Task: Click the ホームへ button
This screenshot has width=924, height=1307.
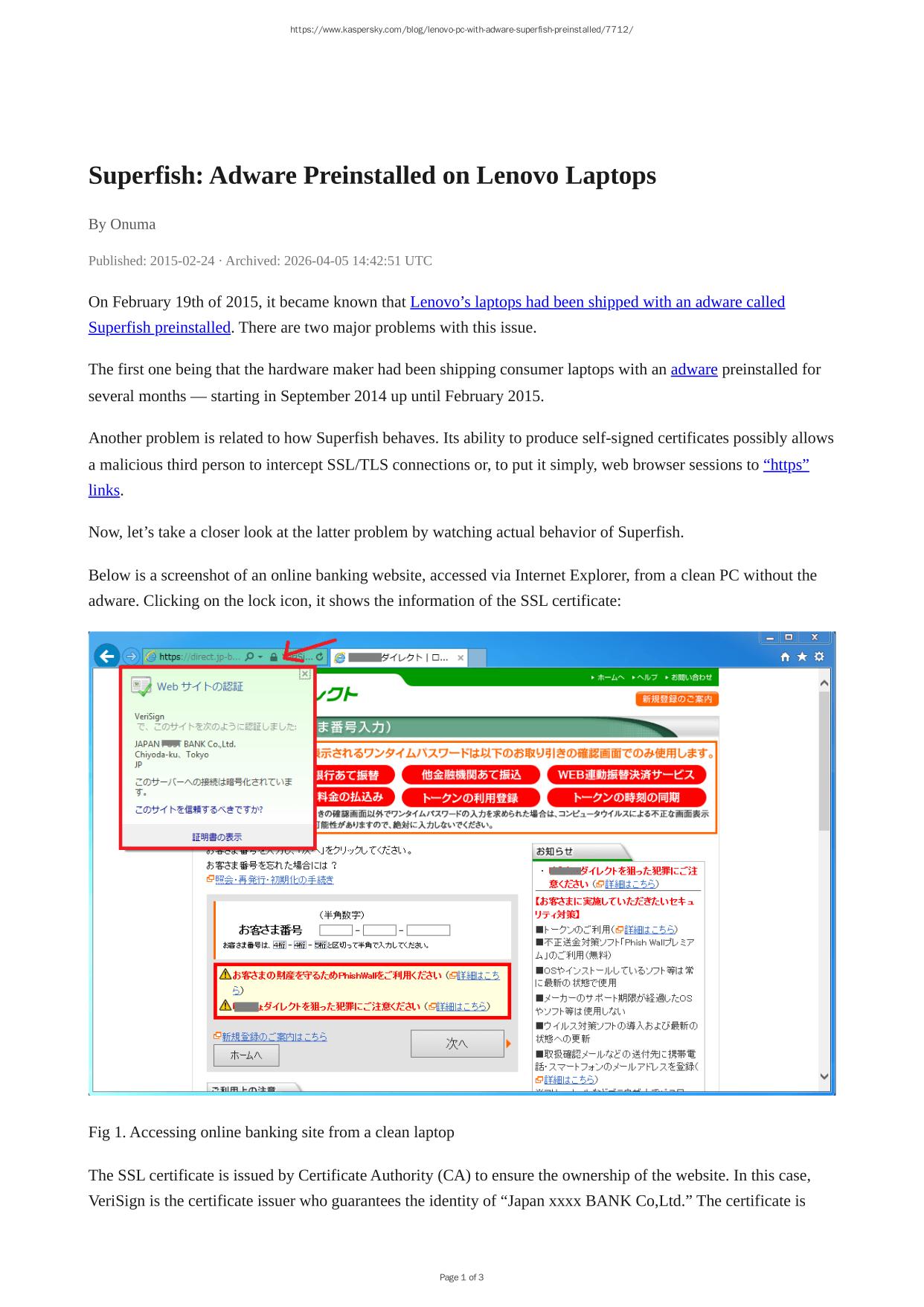Action: pyautogui.click(x=246, y=1055)
